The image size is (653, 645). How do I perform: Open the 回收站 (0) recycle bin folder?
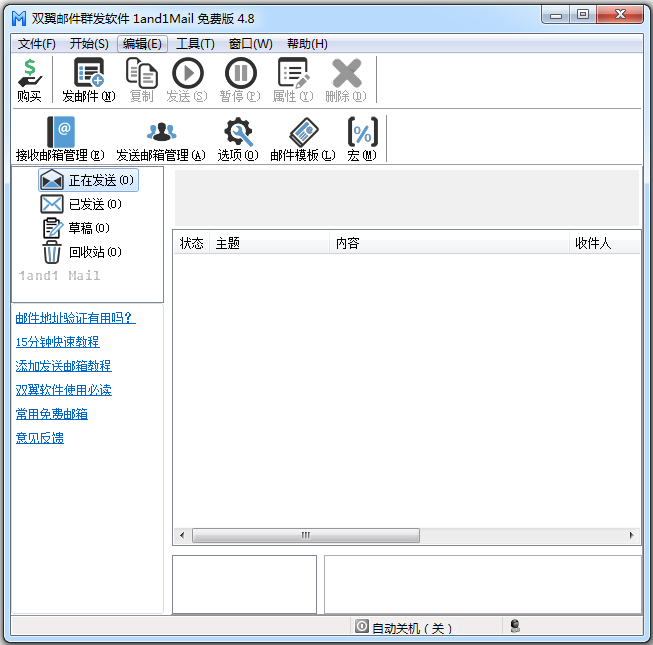(82, 252)
